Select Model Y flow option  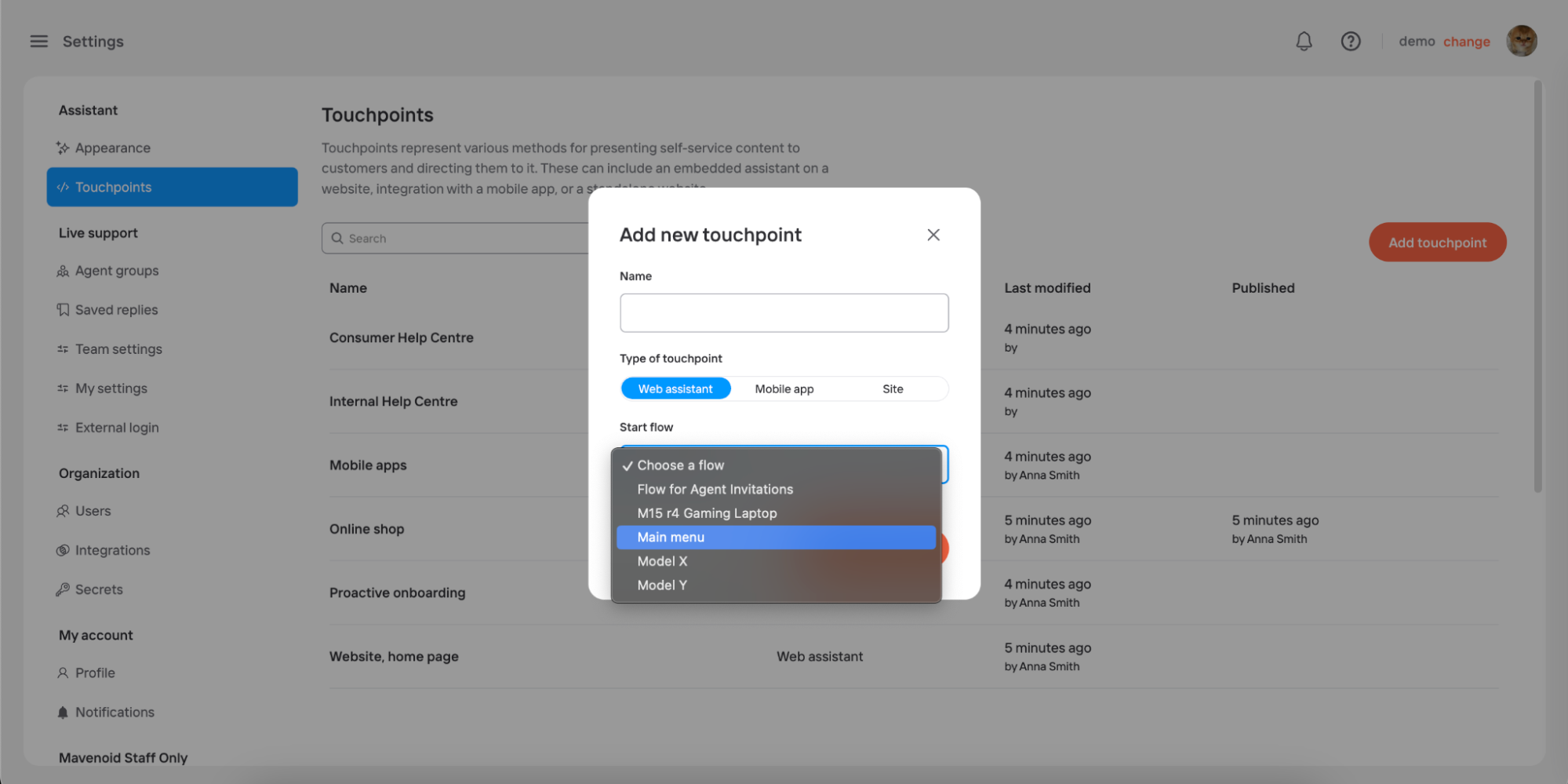pos(777,585)
